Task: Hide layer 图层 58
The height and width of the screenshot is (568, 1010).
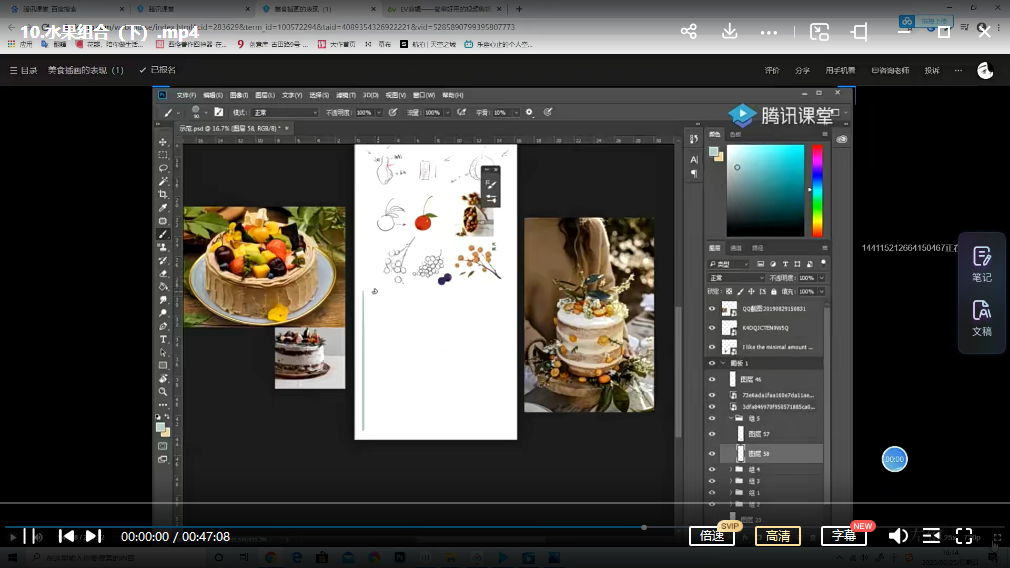Action: [712, 453]
